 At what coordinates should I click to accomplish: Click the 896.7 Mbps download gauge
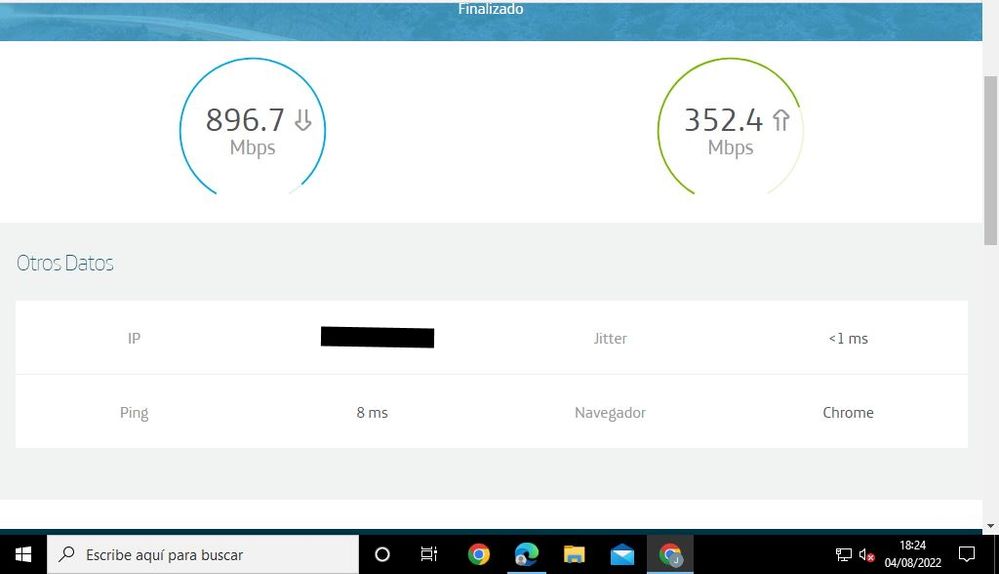(252, 128)
